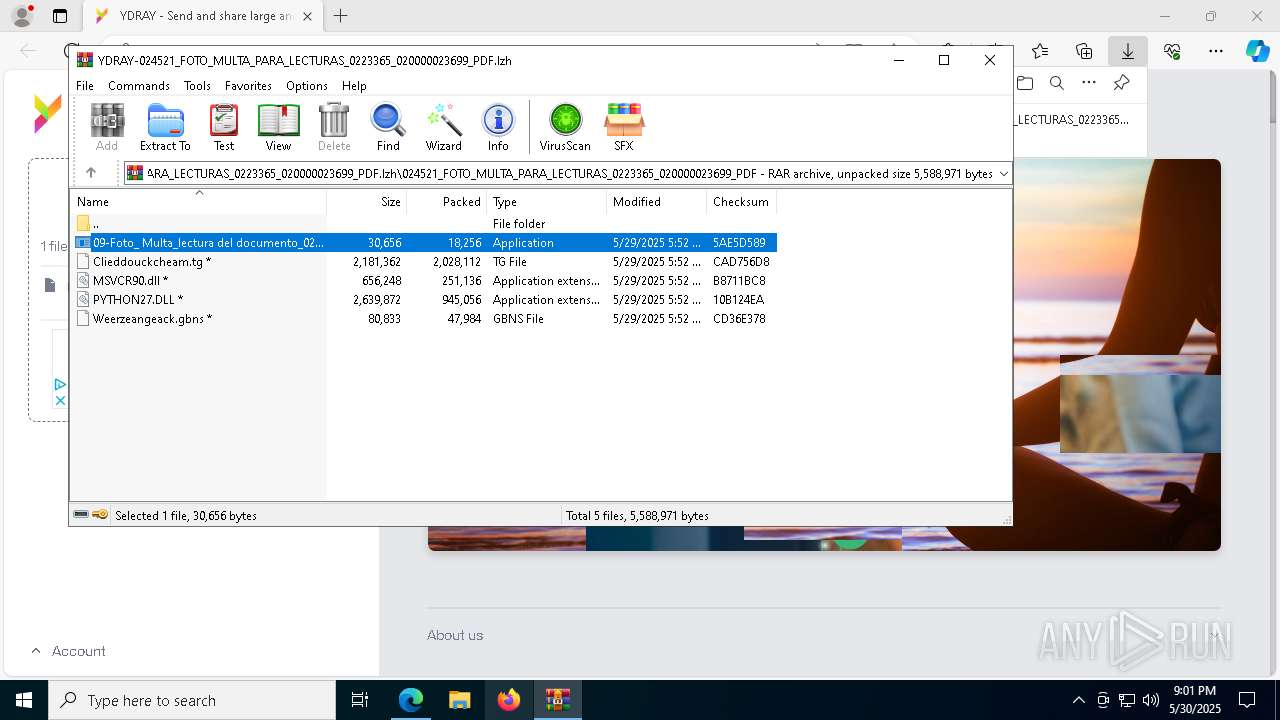Sort the list by the Size column

367,201
